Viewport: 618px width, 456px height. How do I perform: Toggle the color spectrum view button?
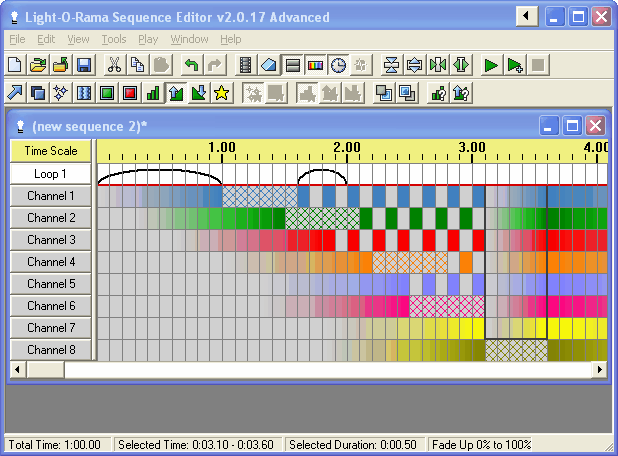[315, 65]
